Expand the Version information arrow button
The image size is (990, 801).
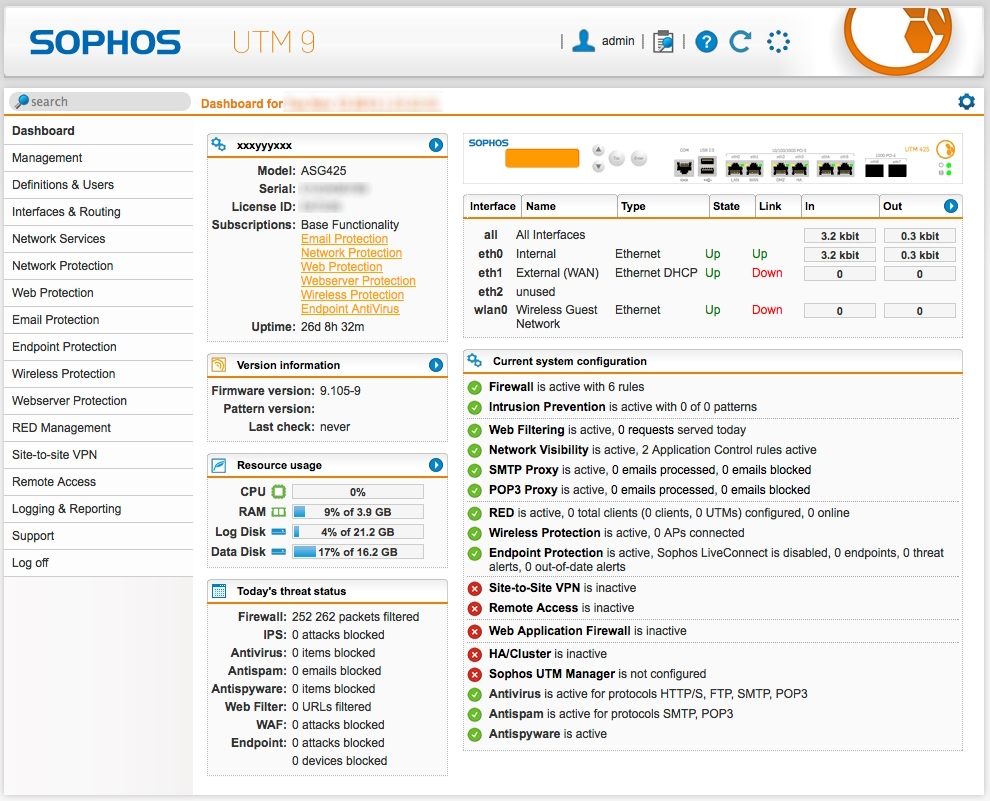[436, 365]
